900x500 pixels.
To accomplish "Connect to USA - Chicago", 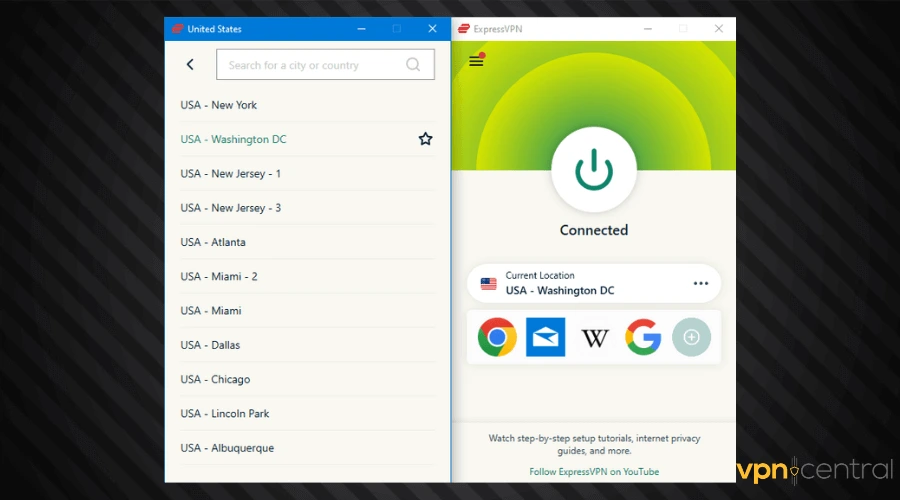I will tap(307, 379).
